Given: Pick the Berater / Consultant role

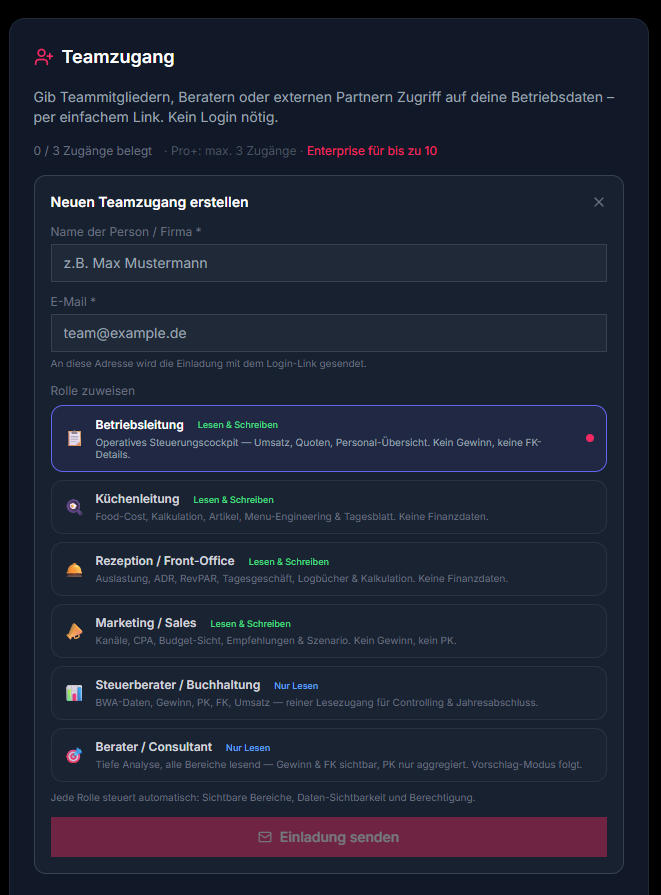Looking at the screenshot, I should [329, 755].
